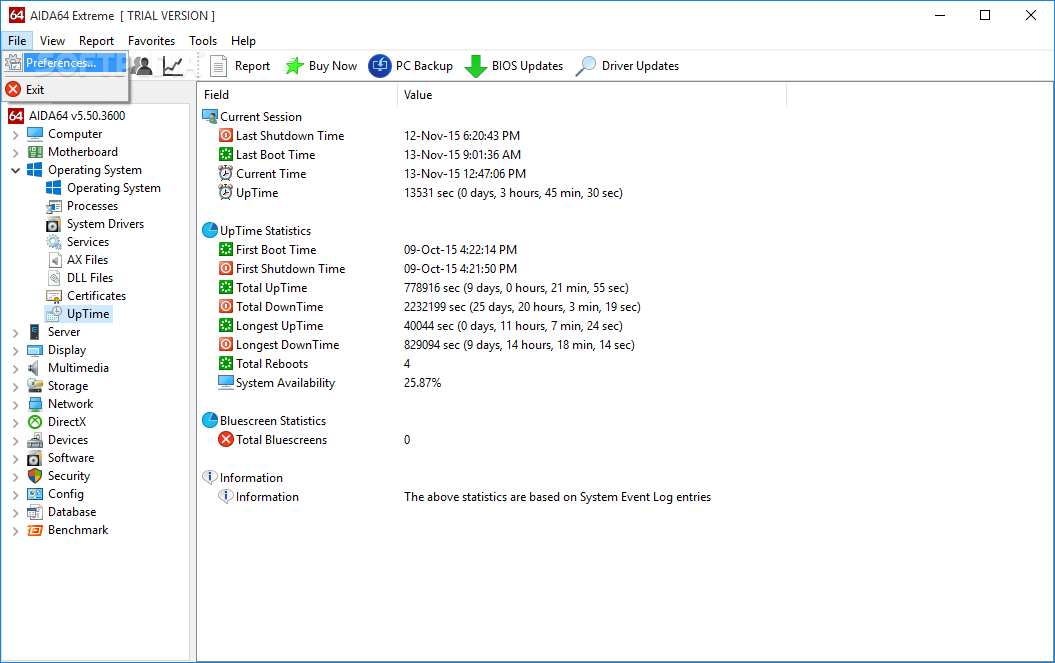Click the 25.87% availability value
This screenshot has width=1055, height=663.
pyautogui.click(x=423, y=383)
